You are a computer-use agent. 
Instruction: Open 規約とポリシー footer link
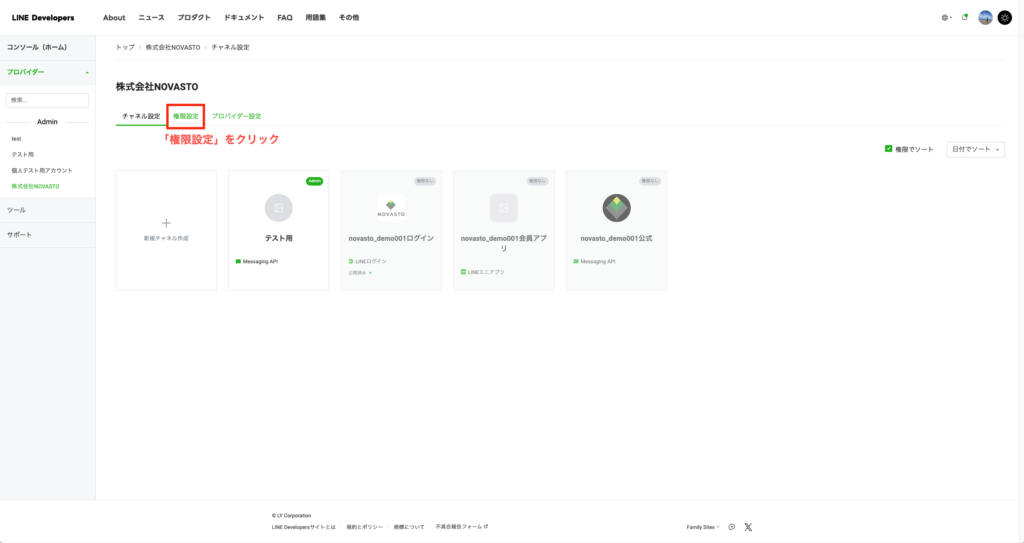(364, 527)
